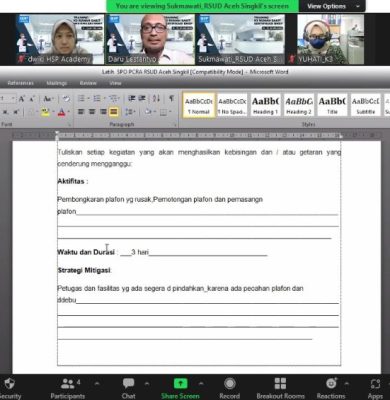Screen dimensions: 390x400
Task: Select Sukmawati_RSUD Aceh video thumbnail
Action: [240, 39]
